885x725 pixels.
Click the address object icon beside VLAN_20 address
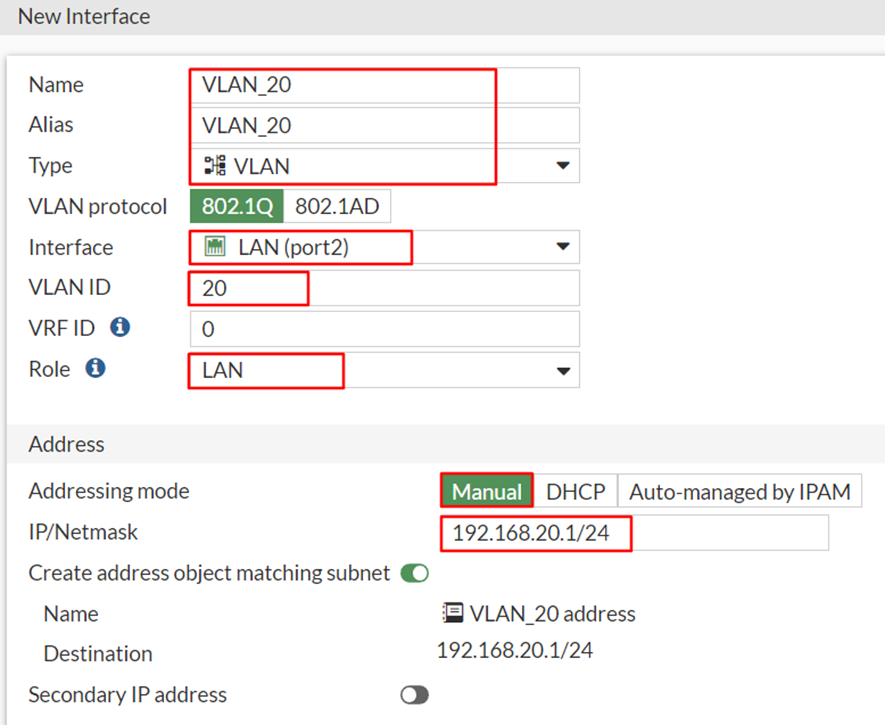click(x=453, y=613)
